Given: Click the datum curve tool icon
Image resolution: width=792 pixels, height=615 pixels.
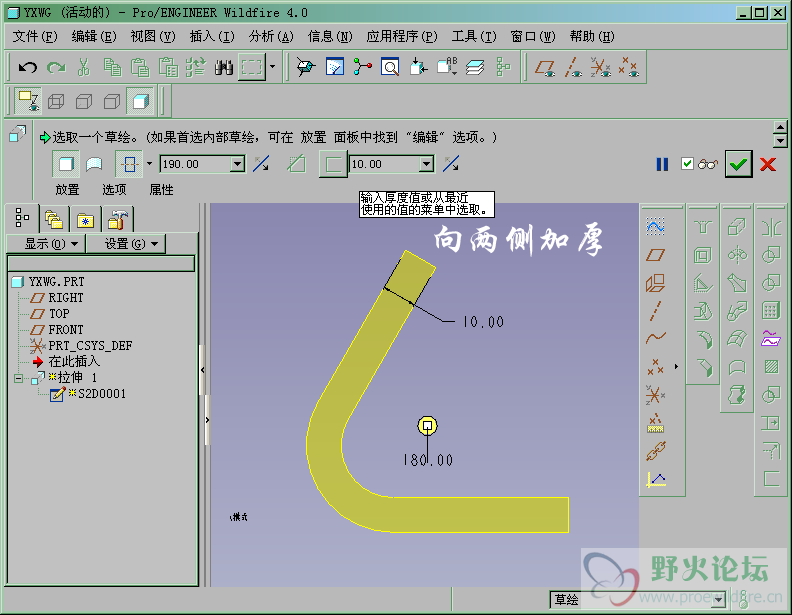Looking at the screenshot, I should [x=655, y=338].
